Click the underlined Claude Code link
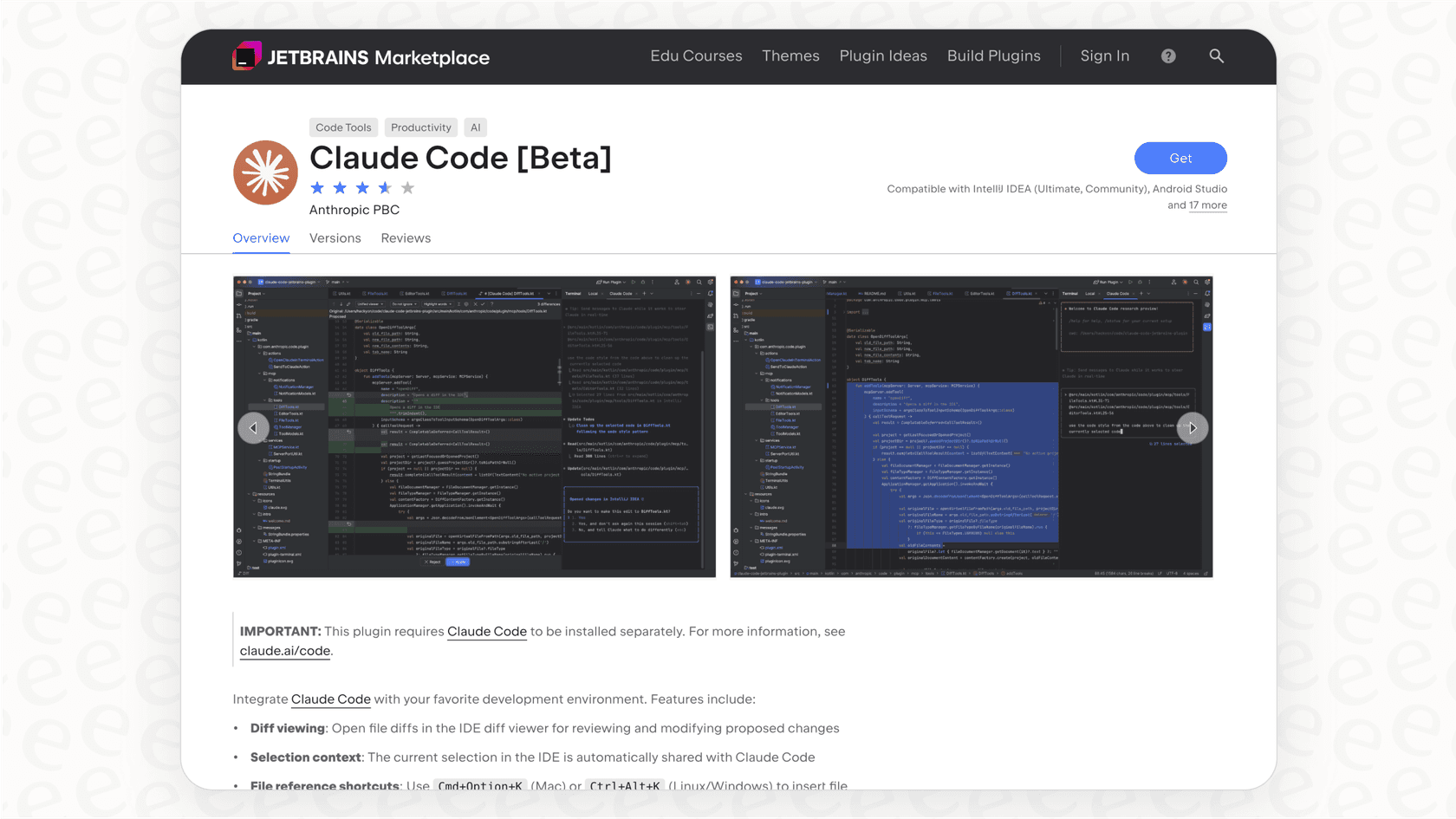Image resolution: width=1456 pixels, height=819 pixels. click(486, 631)
